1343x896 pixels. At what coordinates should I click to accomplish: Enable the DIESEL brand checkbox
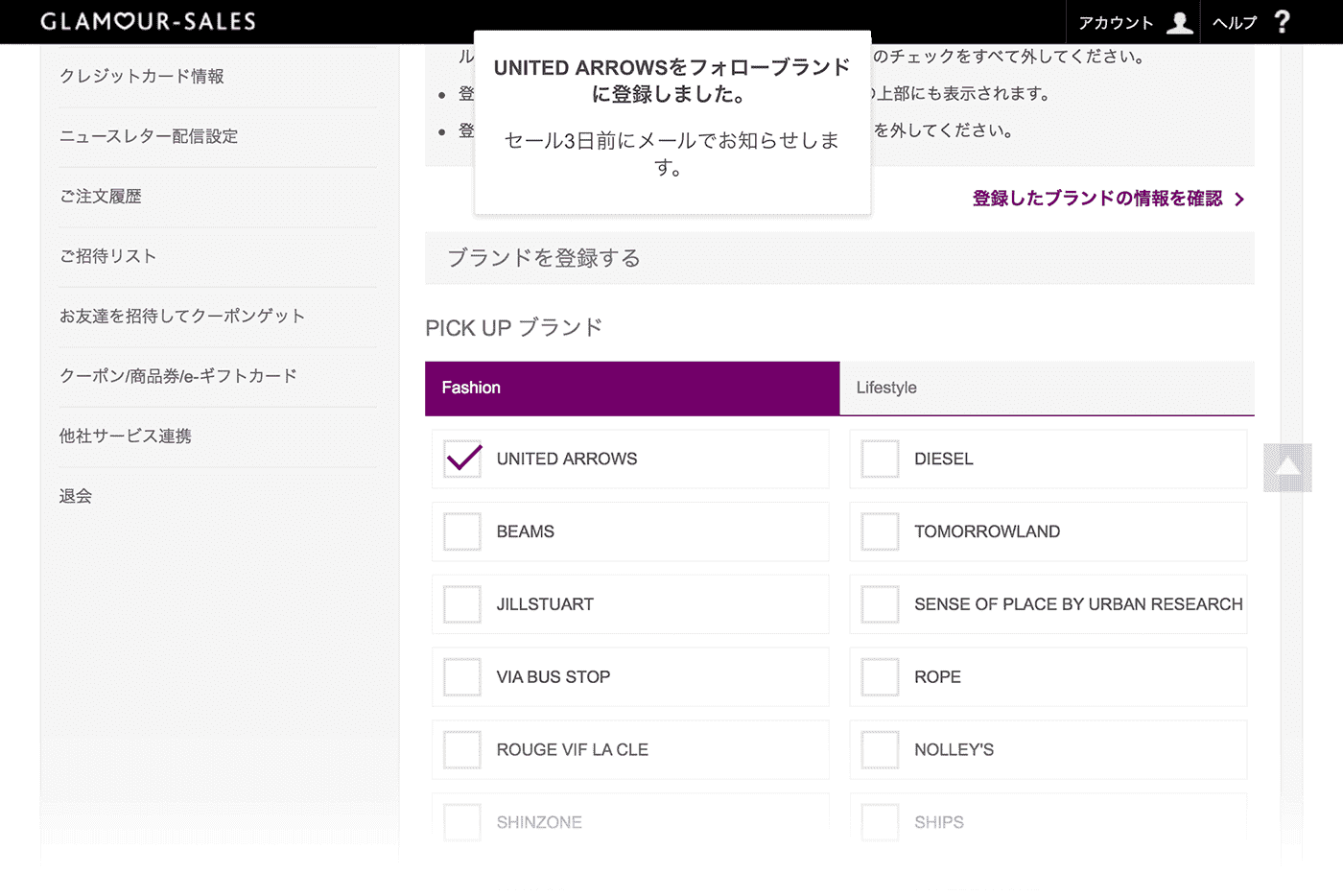click(880, 460)
